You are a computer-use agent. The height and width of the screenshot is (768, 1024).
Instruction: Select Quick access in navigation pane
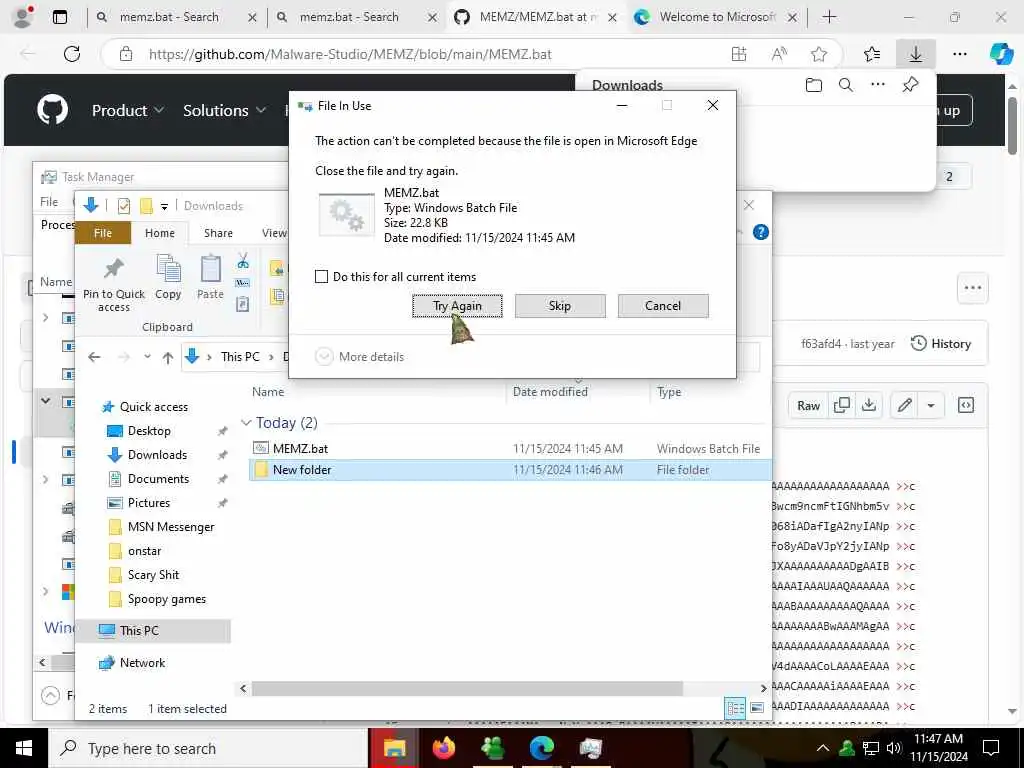(x=153, y=407)
